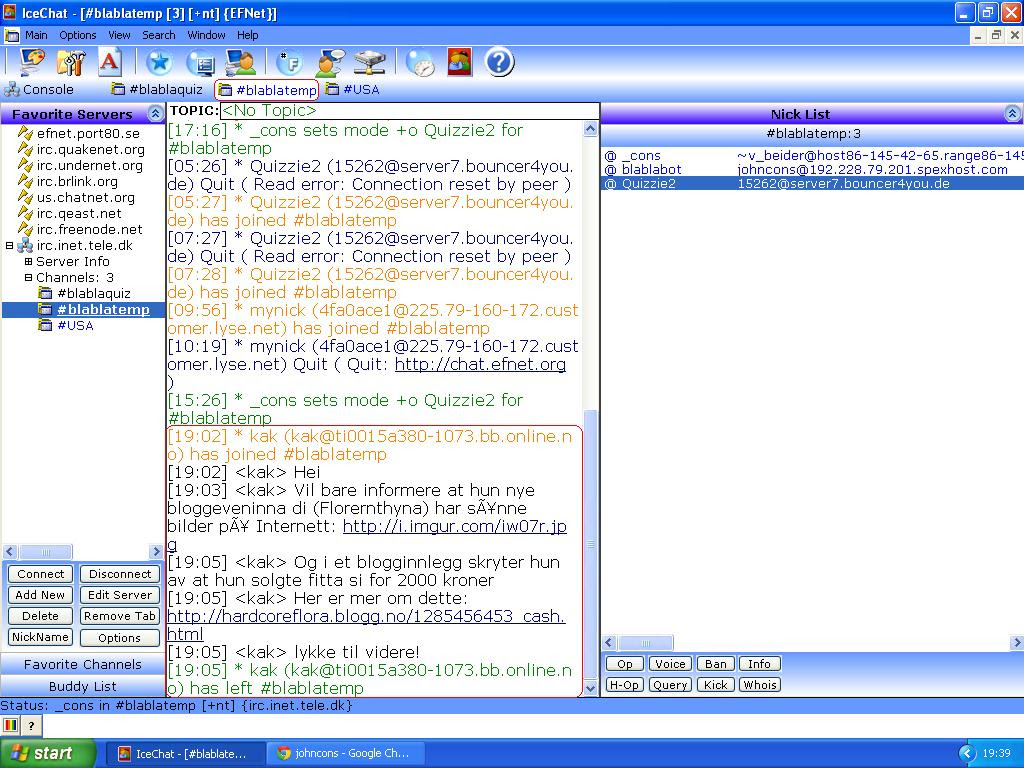Select #blablaquiz in the channels tree
This screenshot has height=768, width=1024.
click(x=94, y=293)
